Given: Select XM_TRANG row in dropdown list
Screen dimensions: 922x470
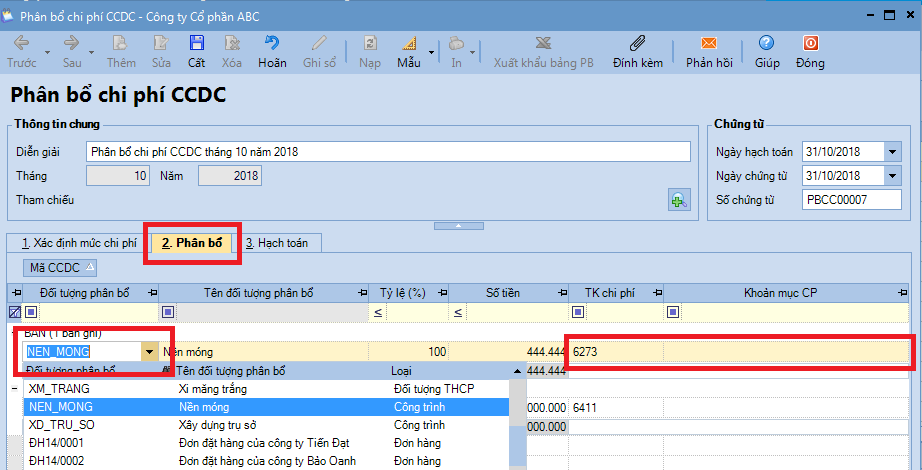Looking at the screenshot, I should point(60,389).
